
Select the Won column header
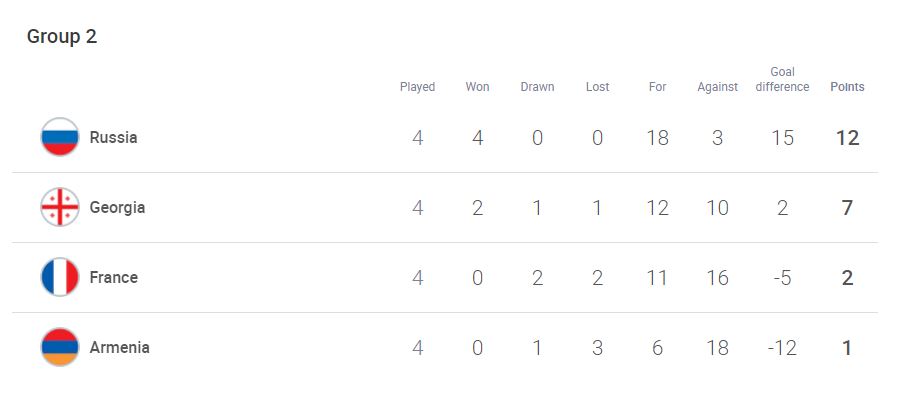click(478, 87)
